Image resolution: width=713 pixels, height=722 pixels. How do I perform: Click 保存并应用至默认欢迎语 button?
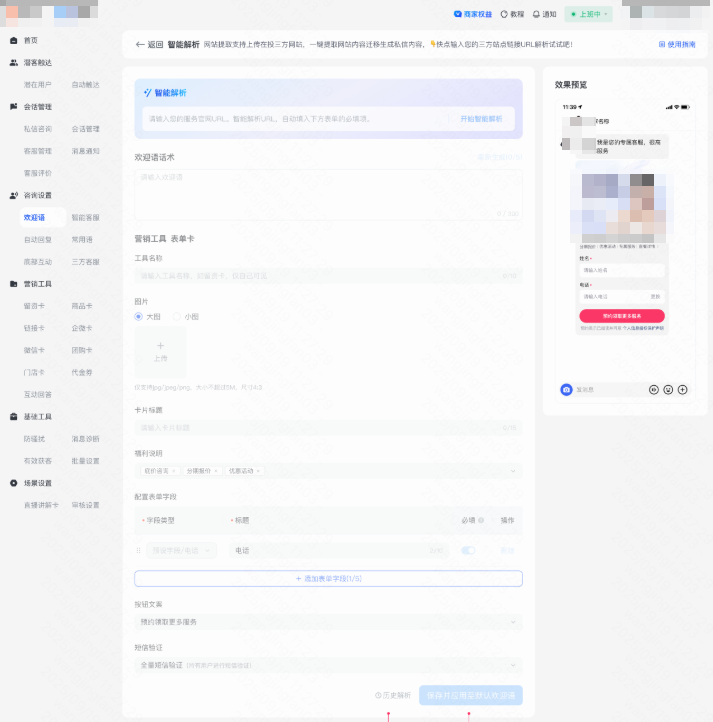tap(471, 695)
